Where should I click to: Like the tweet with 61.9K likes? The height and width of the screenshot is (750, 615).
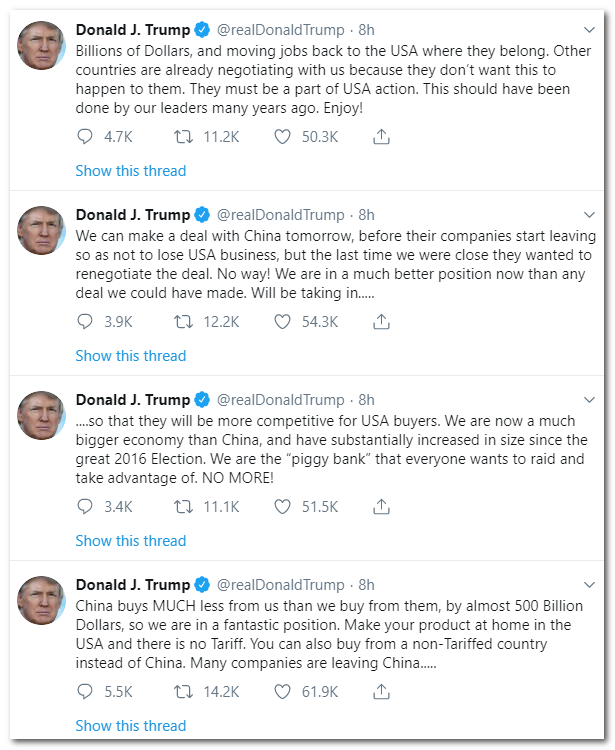click(282, 692)
